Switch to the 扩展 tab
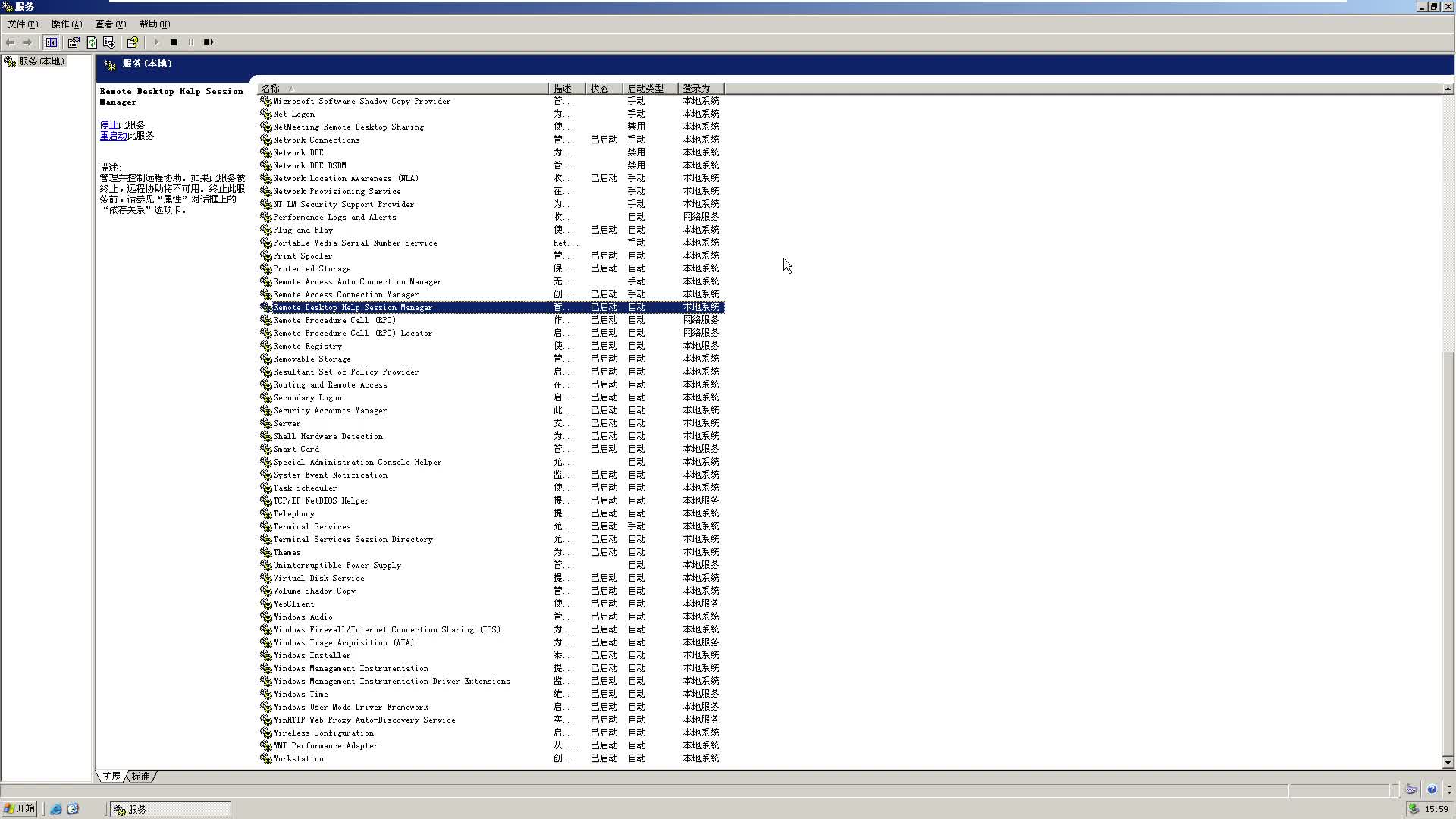 111,777
